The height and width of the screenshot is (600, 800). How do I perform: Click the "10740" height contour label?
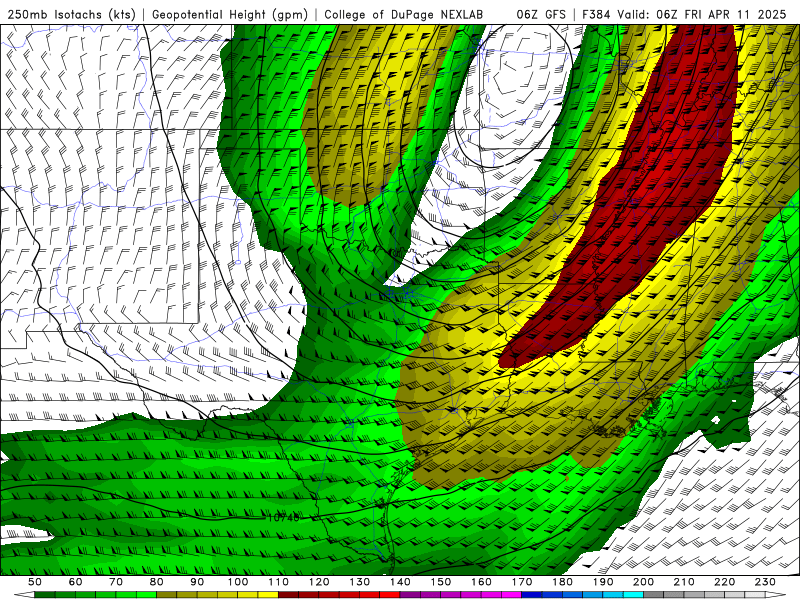pos(284,517)
